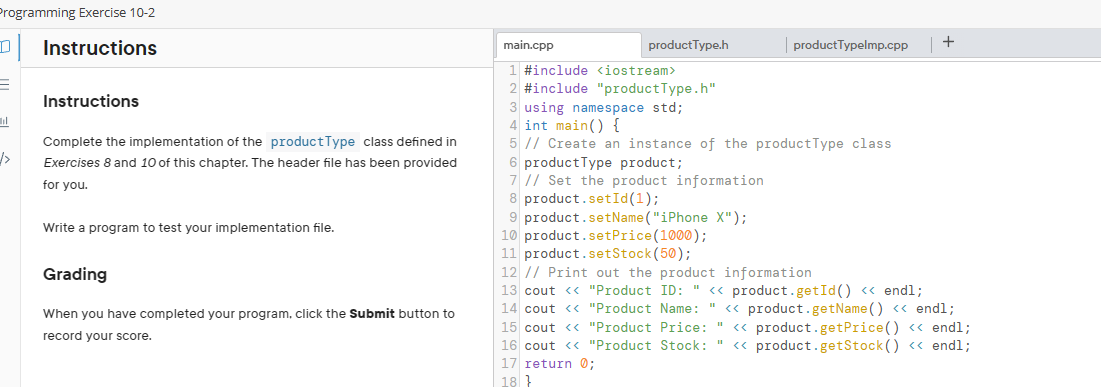Click the bold Submit word in instructions
This screenshot has width=1101, height=387.
[x=372, y=313]
